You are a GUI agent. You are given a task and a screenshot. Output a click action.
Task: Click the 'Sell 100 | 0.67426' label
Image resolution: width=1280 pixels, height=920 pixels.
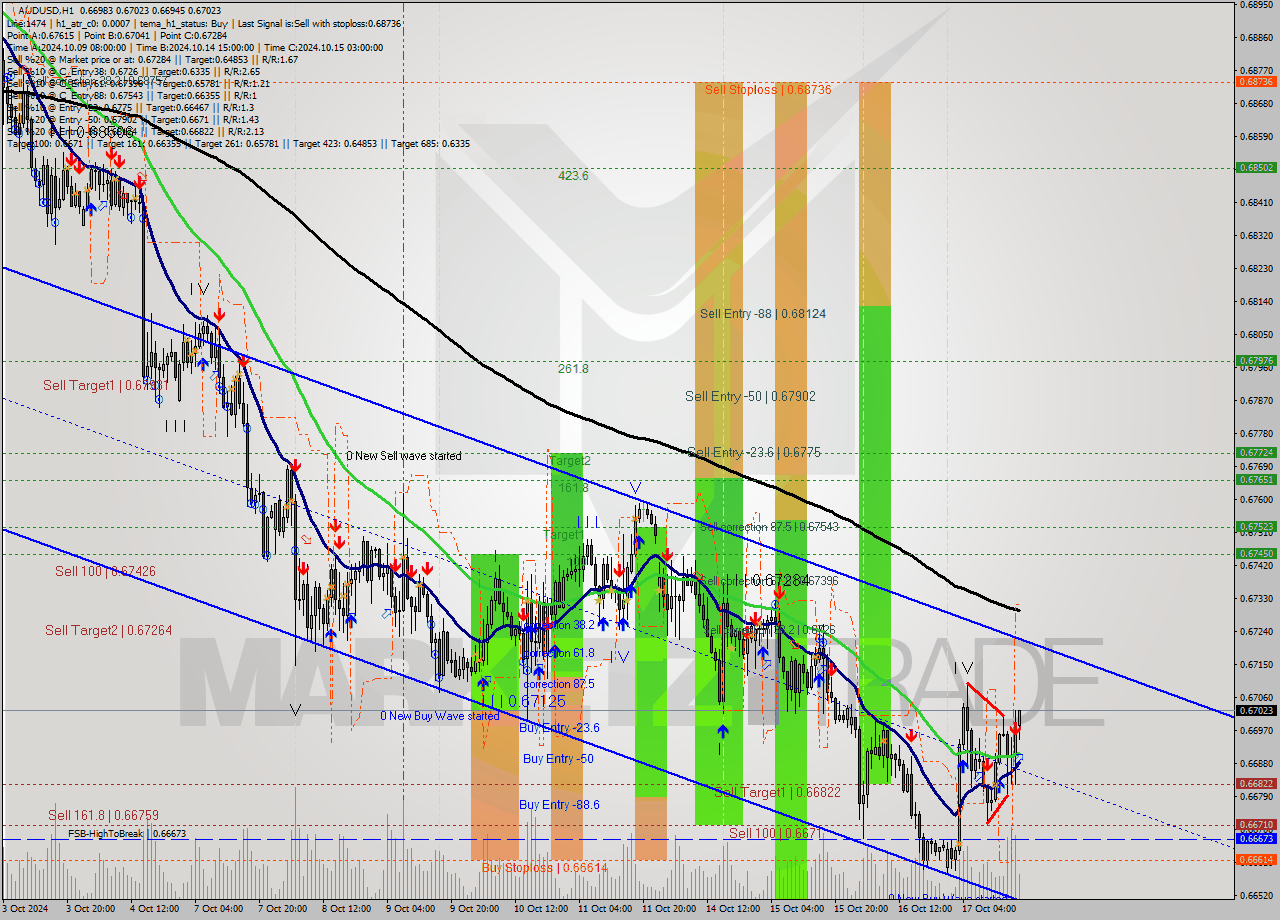point(105,572)
